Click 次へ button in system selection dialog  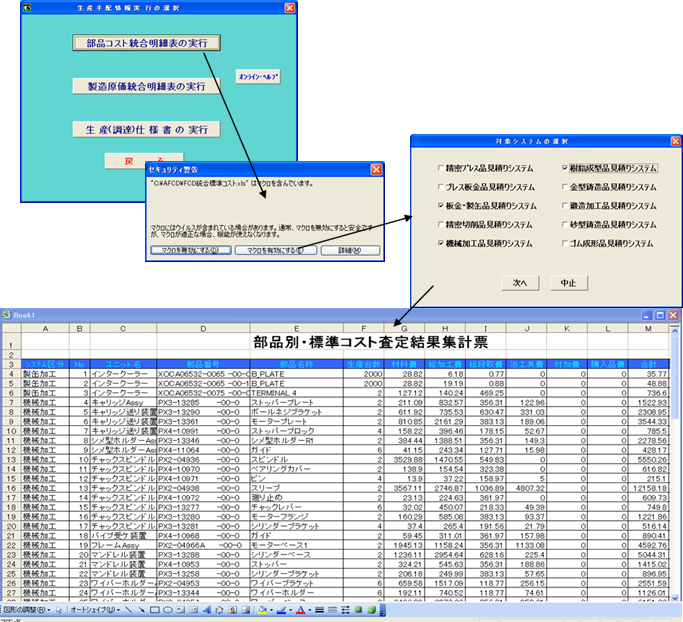point(520,283)
